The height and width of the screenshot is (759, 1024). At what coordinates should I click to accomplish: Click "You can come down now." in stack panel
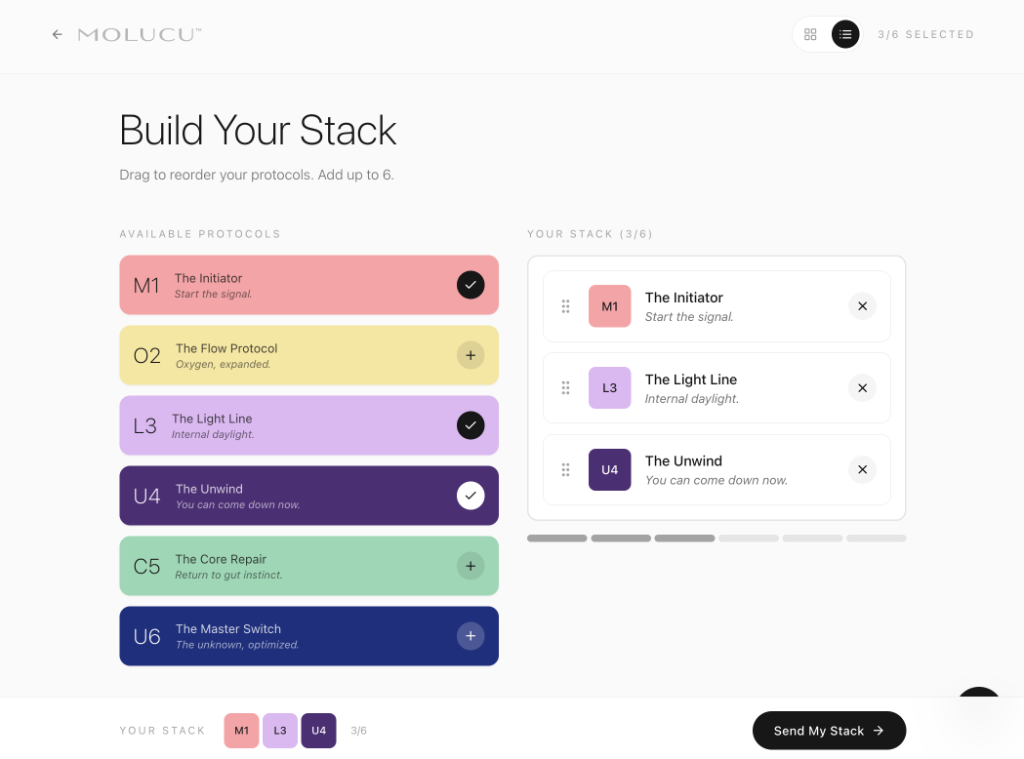point(716,480)
